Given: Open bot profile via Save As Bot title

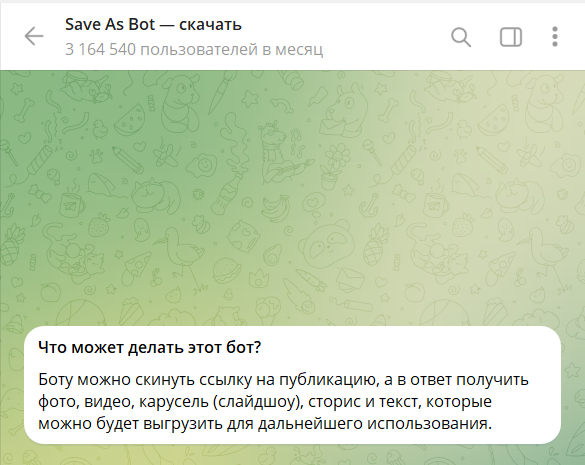Looking at the screenshot, I should 153,25.
